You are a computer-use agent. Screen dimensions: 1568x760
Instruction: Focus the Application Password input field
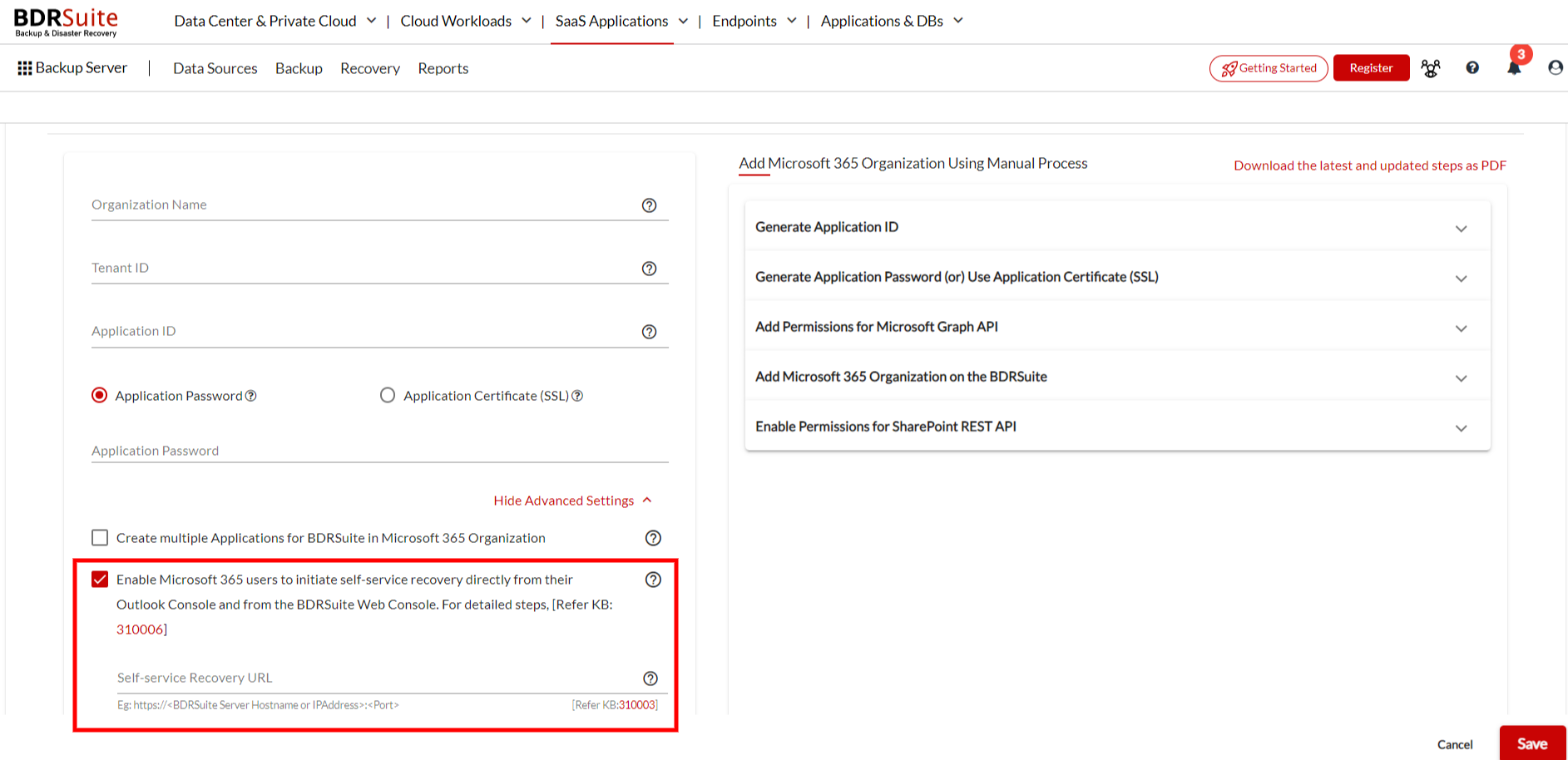(380, 450)
